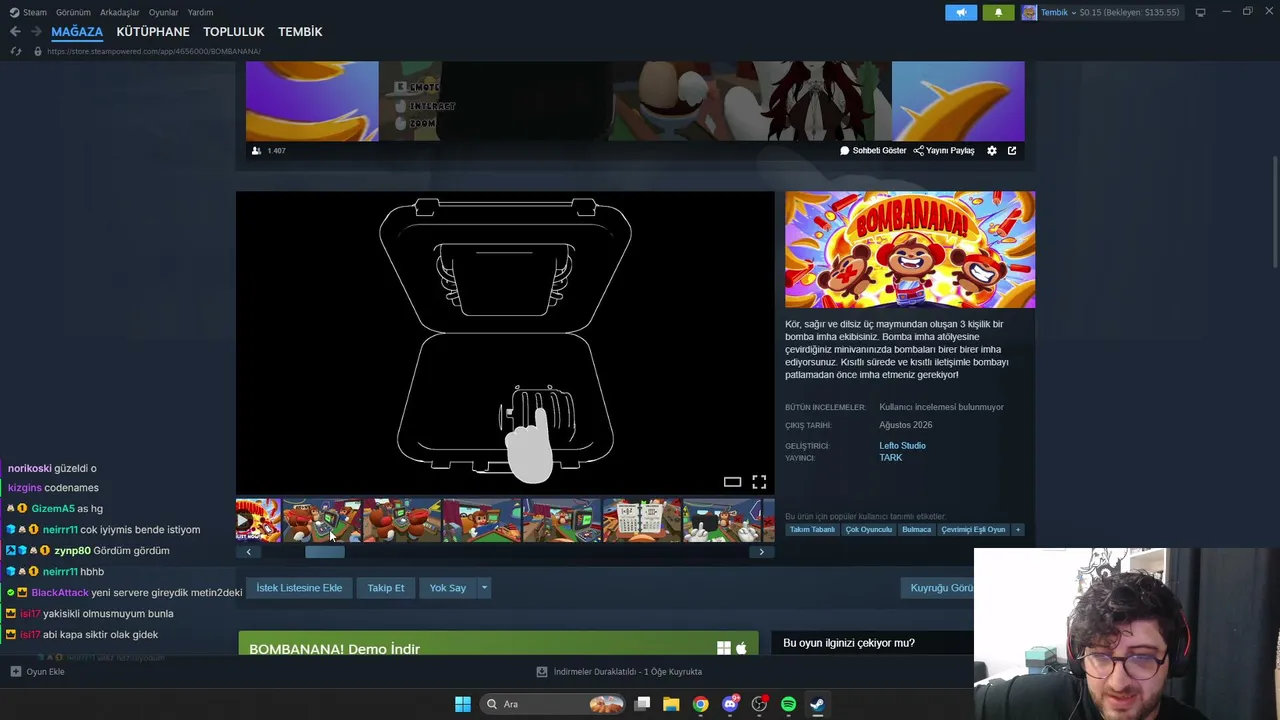The height and width of the screenshot is (720, 1280).
Task: Switch to the TOPLULUK tab
Action: coord(234,32)
